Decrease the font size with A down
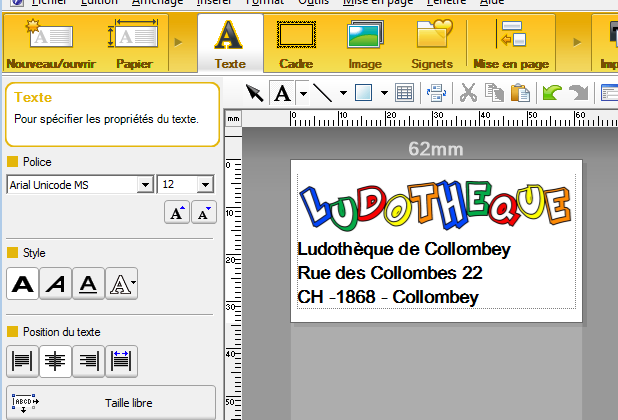Viewport: 618px width, 420px height. coord(204,213)
